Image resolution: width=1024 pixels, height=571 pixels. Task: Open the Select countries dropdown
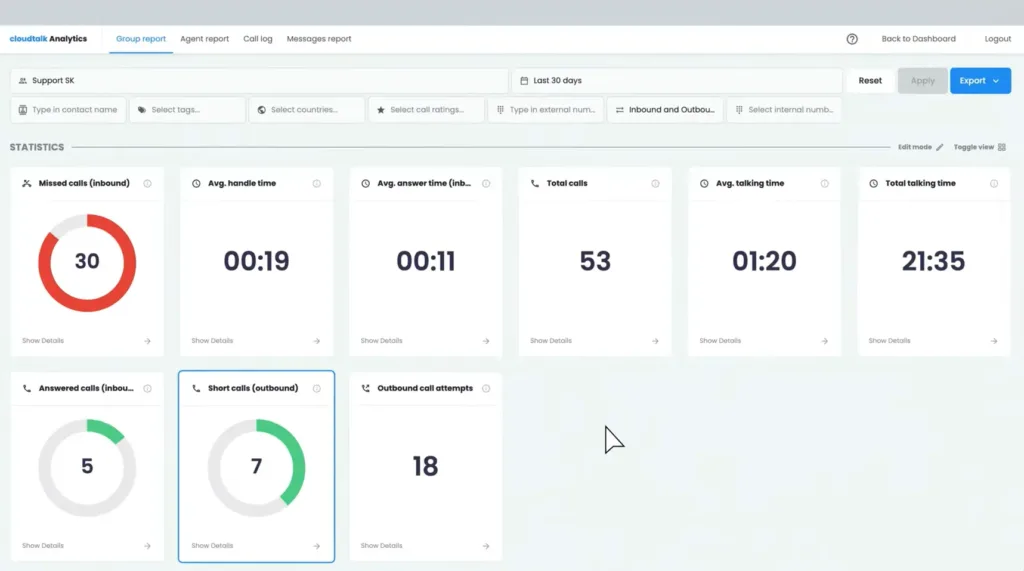pos(307,110)
